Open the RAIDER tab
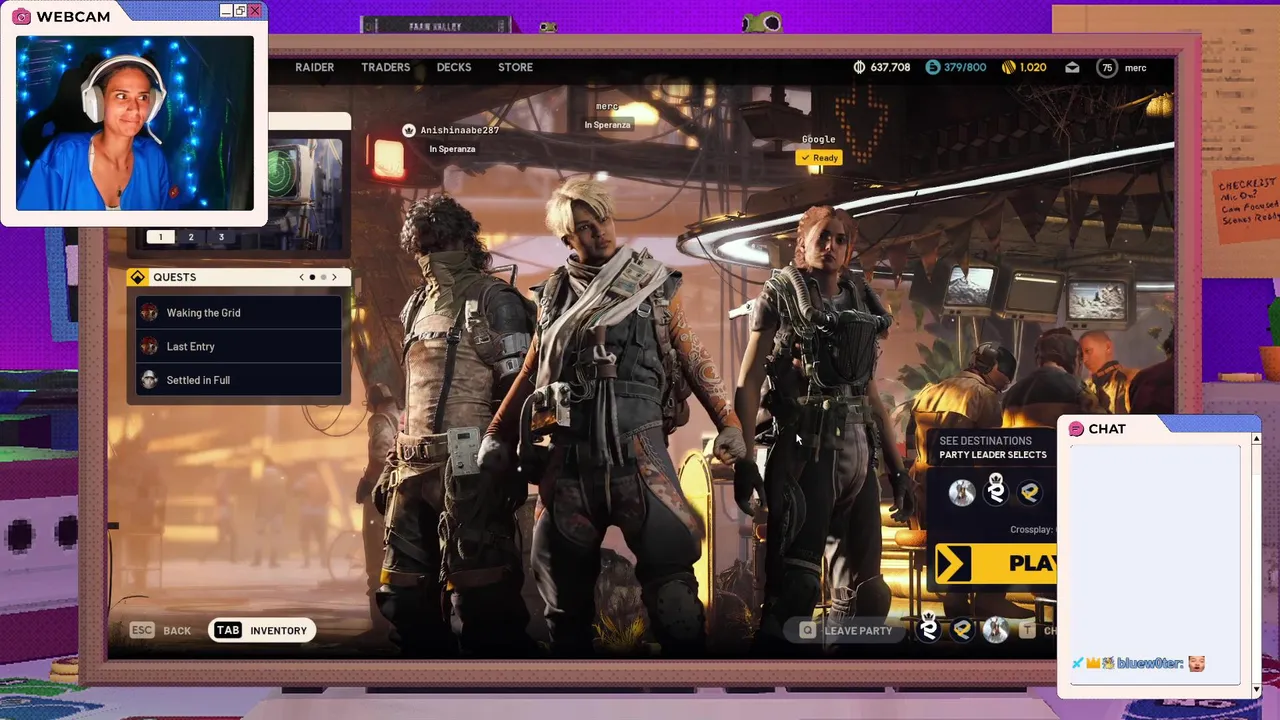 point(314,67)
